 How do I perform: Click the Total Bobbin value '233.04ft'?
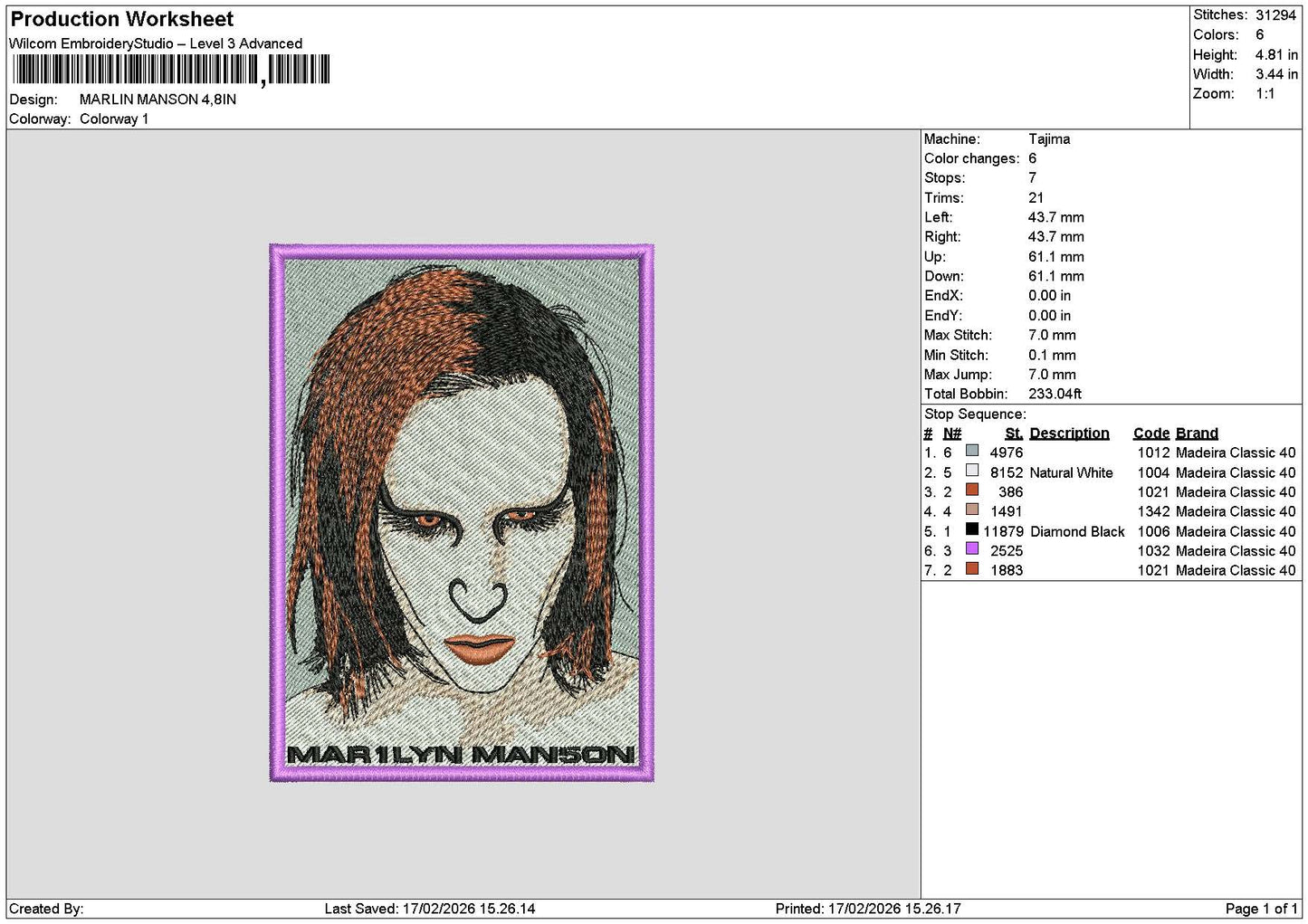[1055, 395]
